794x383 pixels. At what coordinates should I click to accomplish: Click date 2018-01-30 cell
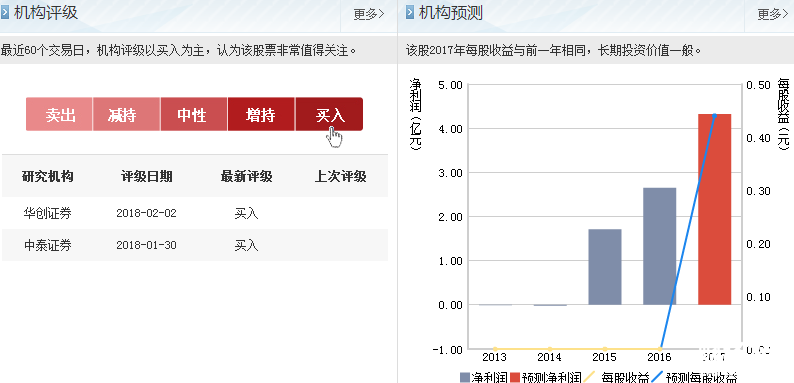coord(146,246)
